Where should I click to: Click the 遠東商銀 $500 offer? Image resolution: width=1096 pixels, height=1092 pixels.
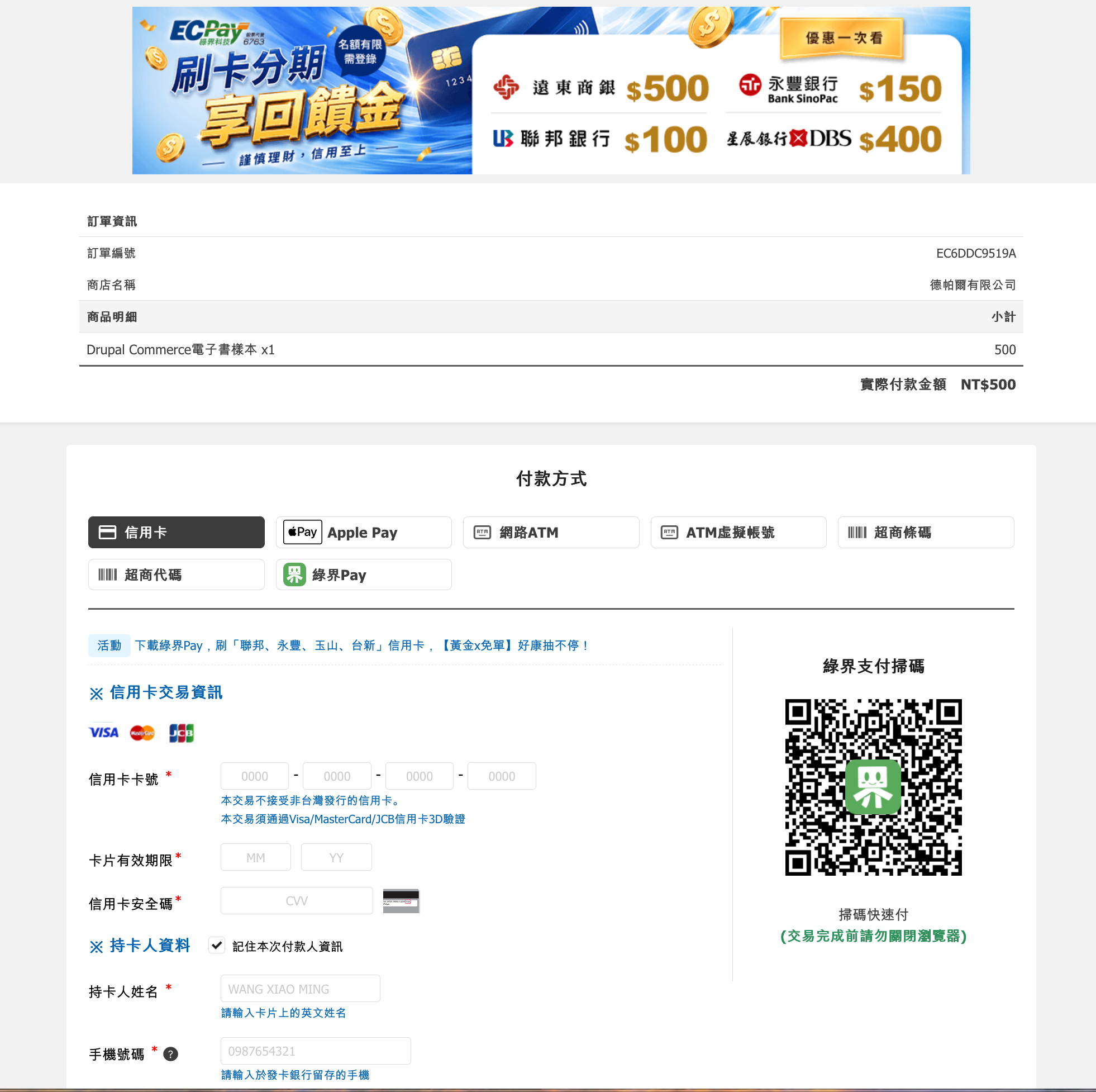(600, 88)
